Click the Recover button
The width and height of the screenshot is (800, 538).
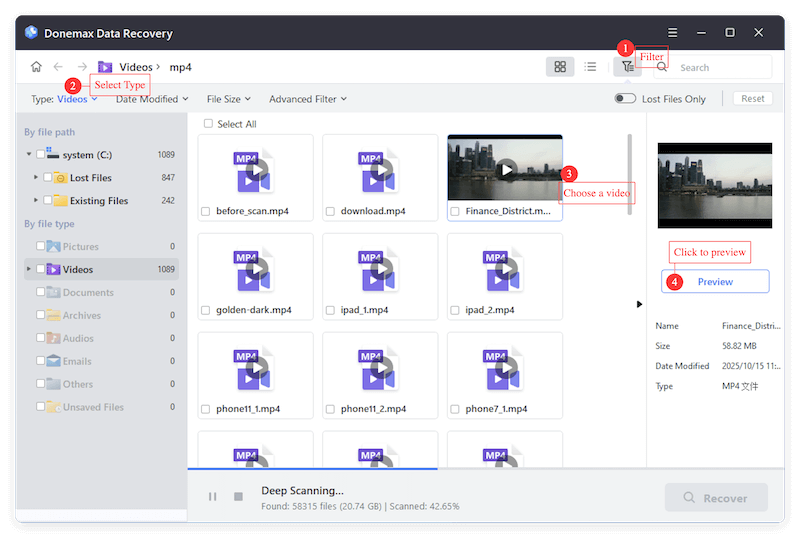click(716, 498)
